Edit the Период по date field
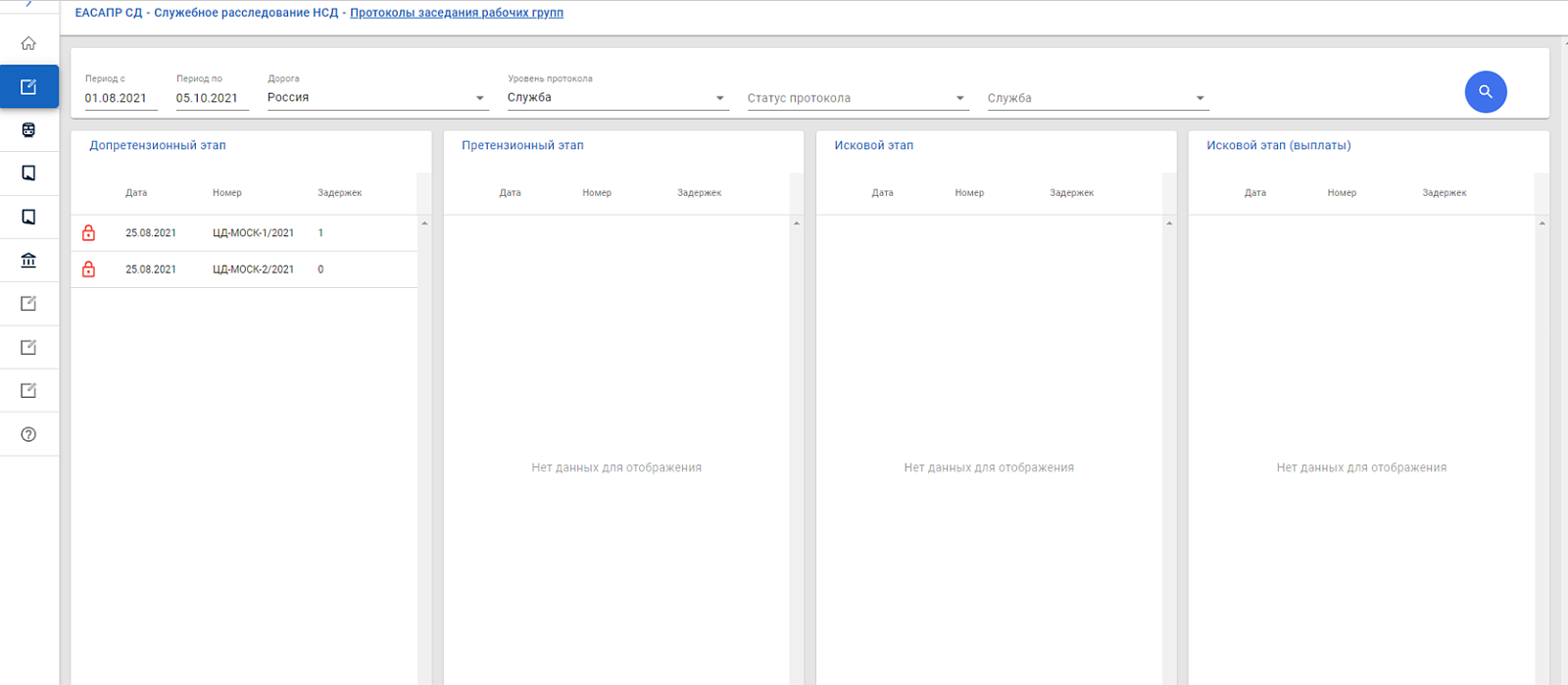The width and height of the screenshot is (1568, 685). [x=212, y=98]
